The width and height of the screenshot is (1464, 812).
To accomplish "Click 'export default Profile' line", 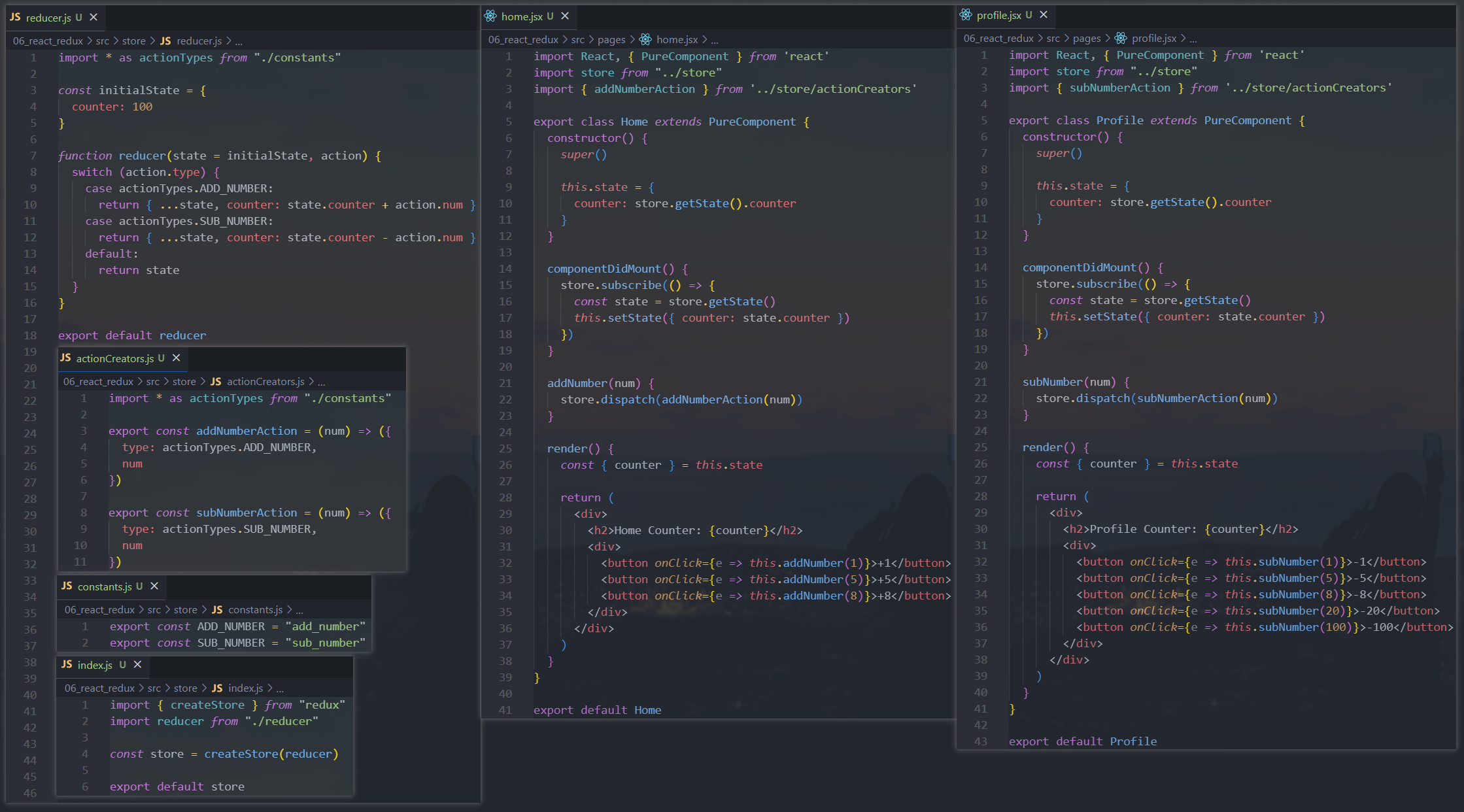I will tap(1083, 741).
